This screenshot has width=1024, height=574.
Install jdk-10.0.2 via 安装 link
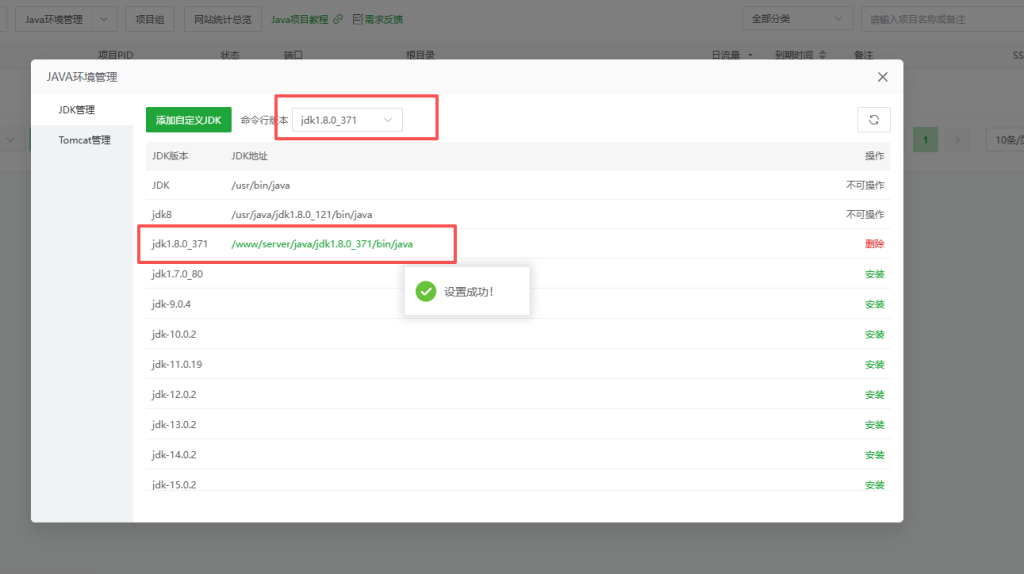[874, 334]
